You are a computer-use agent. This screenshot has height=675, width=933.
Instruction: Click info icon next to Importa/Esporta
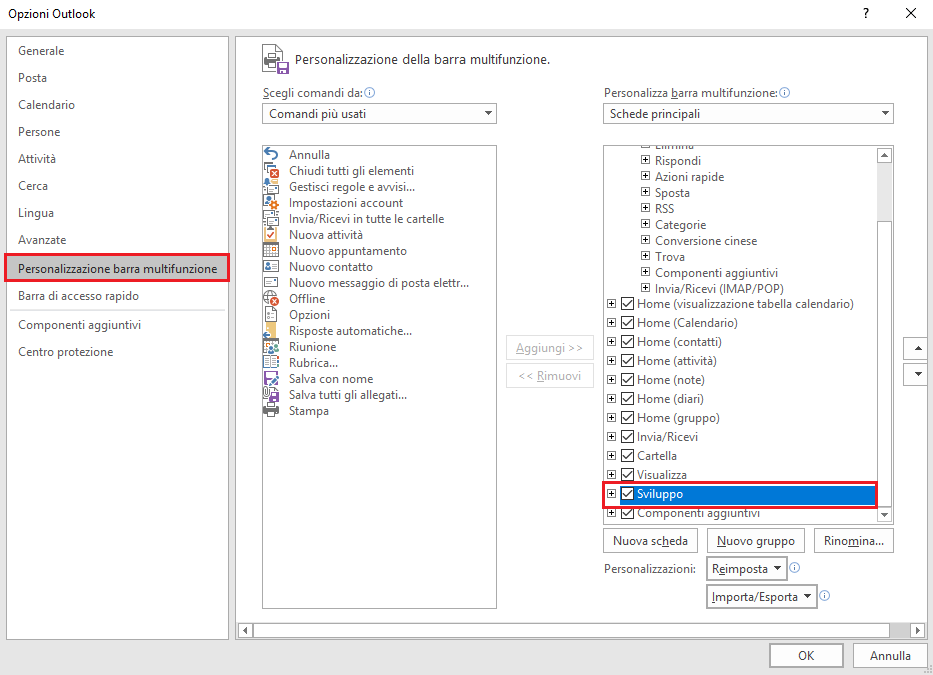pyautogui.click(x=825, y=595)
